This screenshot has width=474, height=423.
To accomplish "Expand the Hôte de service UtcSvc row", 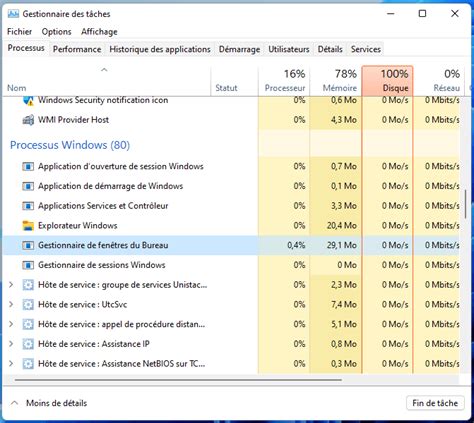I will [x=11, y=304].
